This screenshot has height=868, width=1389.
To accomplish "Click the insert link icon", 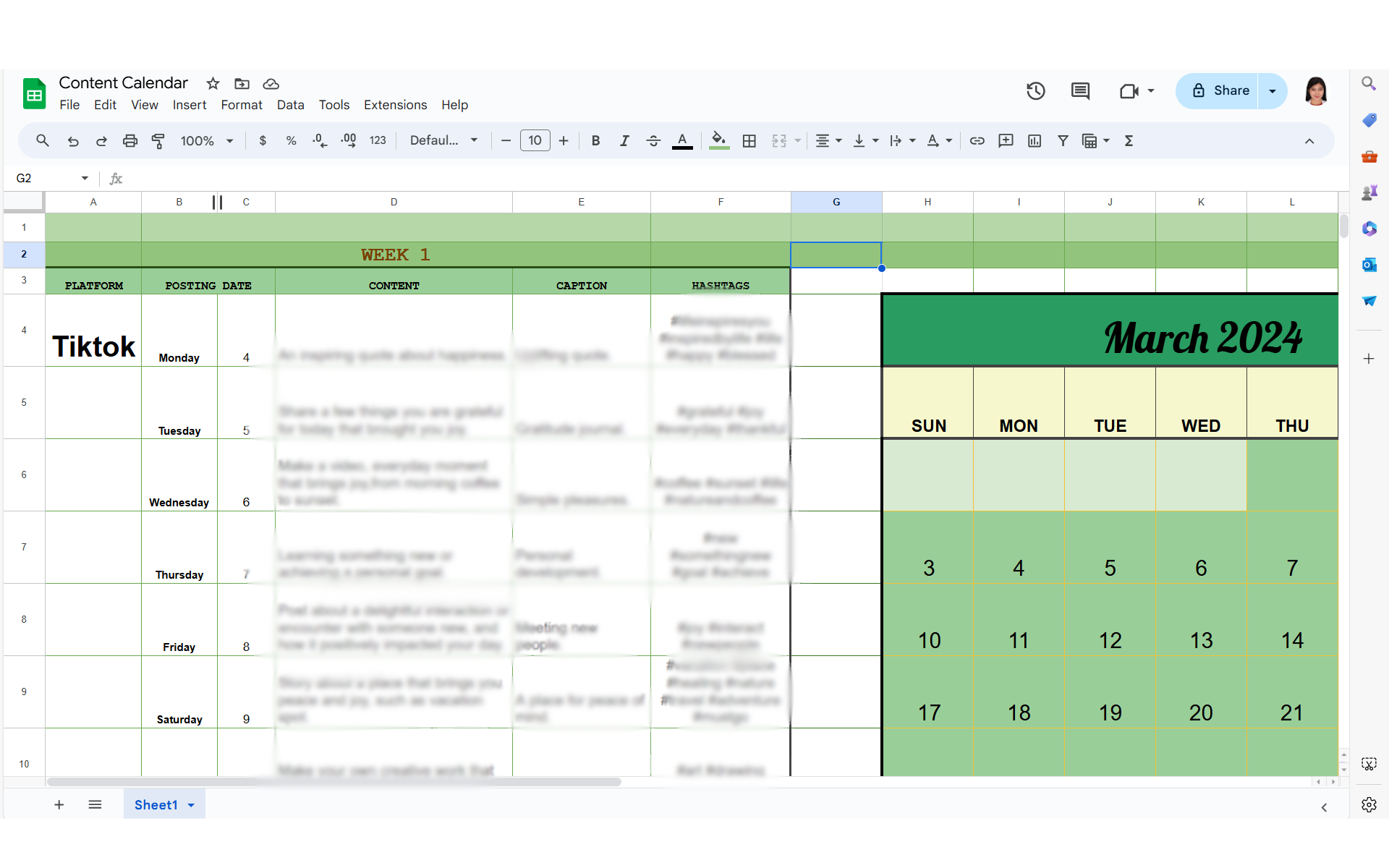I will tap(977, 141).
